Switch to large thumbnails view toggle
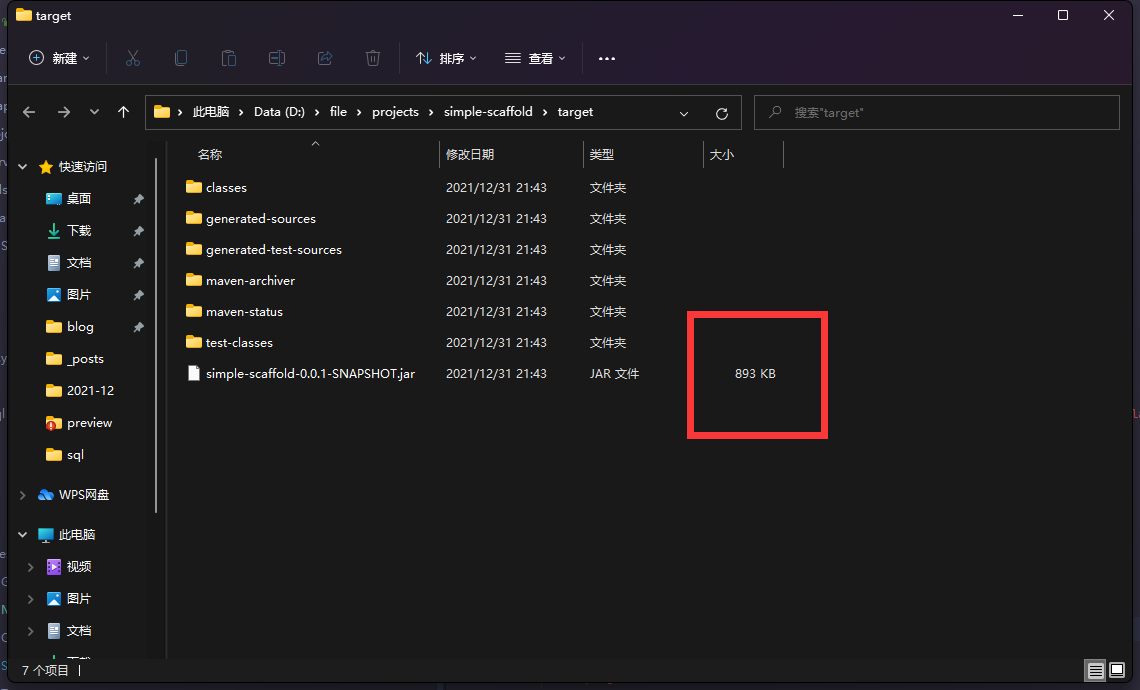This screenshot has height=690, width=1140. (x=1119, y=671)
